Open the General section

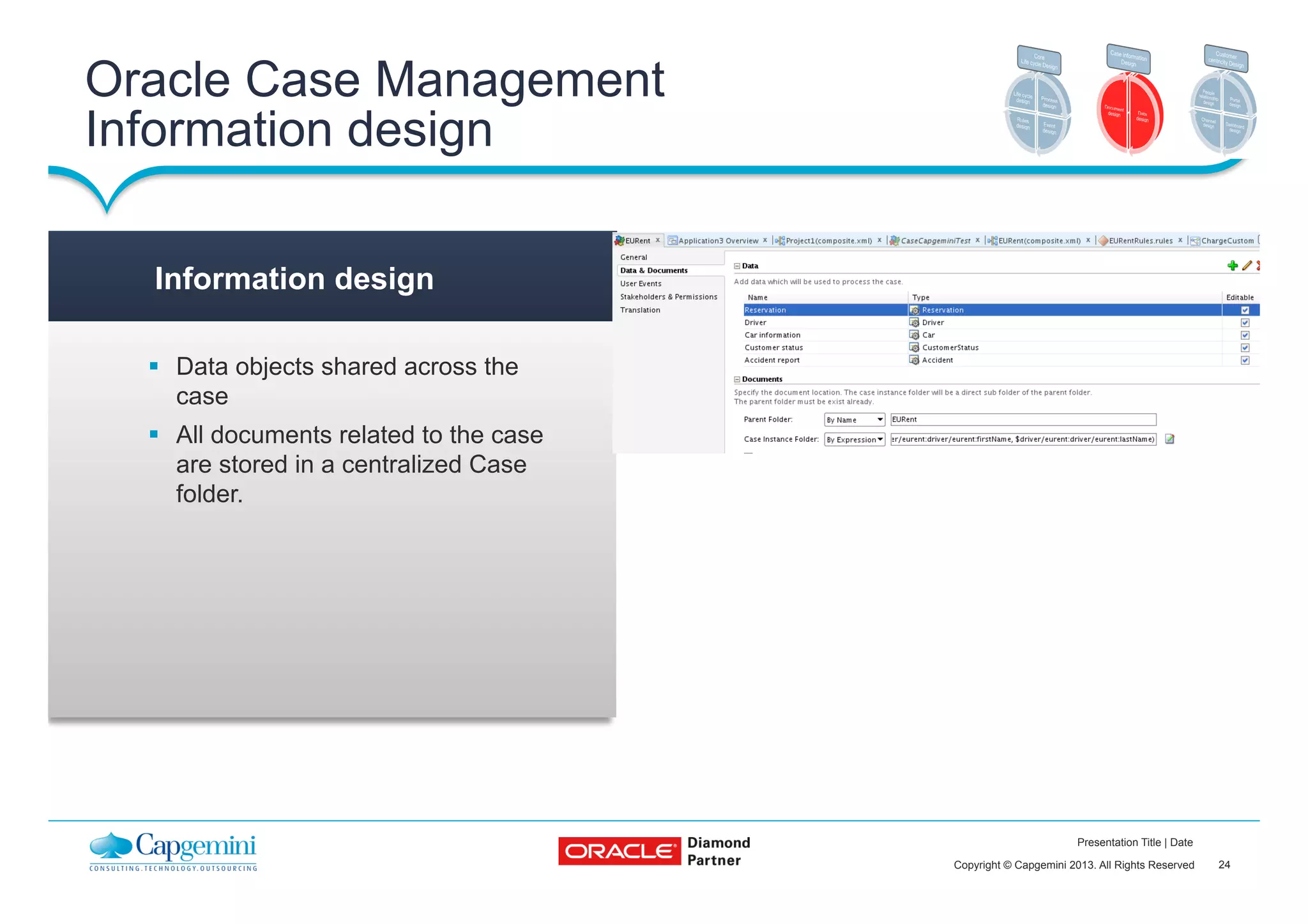634,257
